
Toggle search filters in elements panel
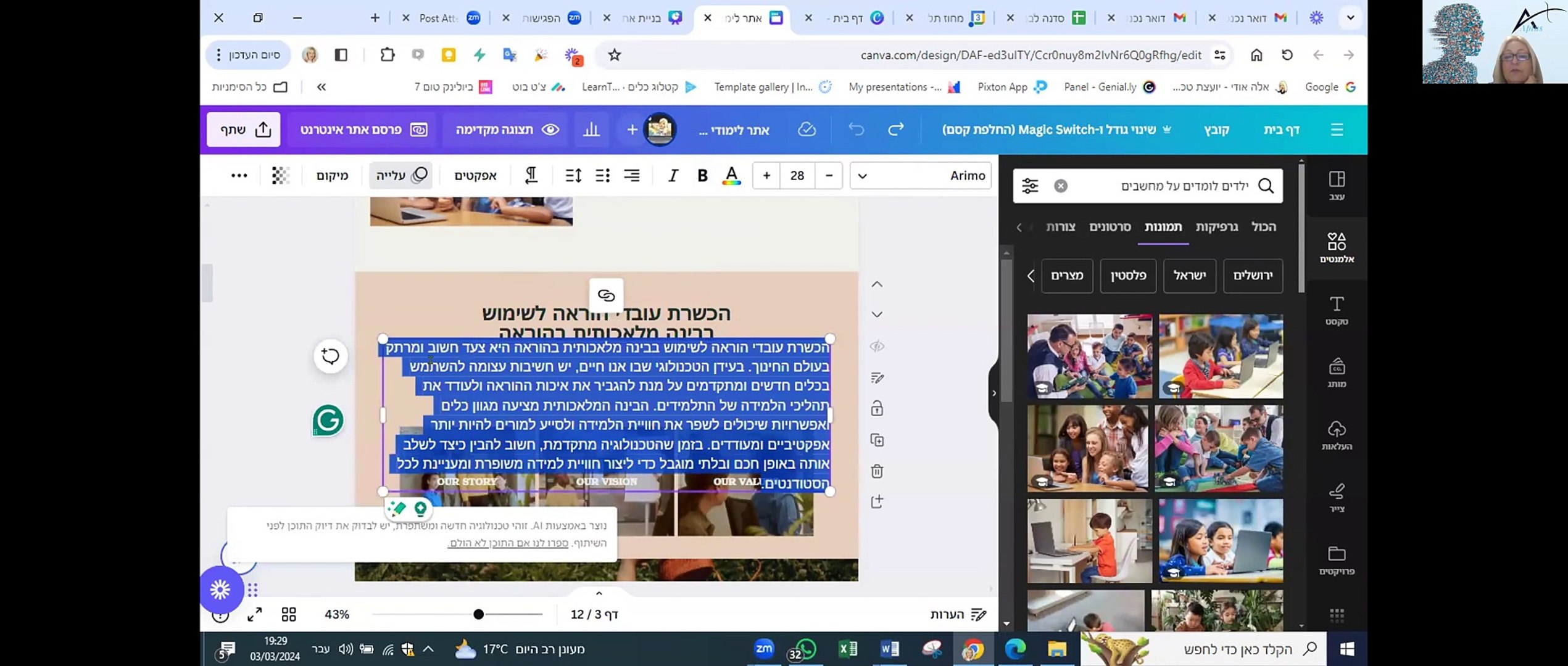pos(1029,185)
